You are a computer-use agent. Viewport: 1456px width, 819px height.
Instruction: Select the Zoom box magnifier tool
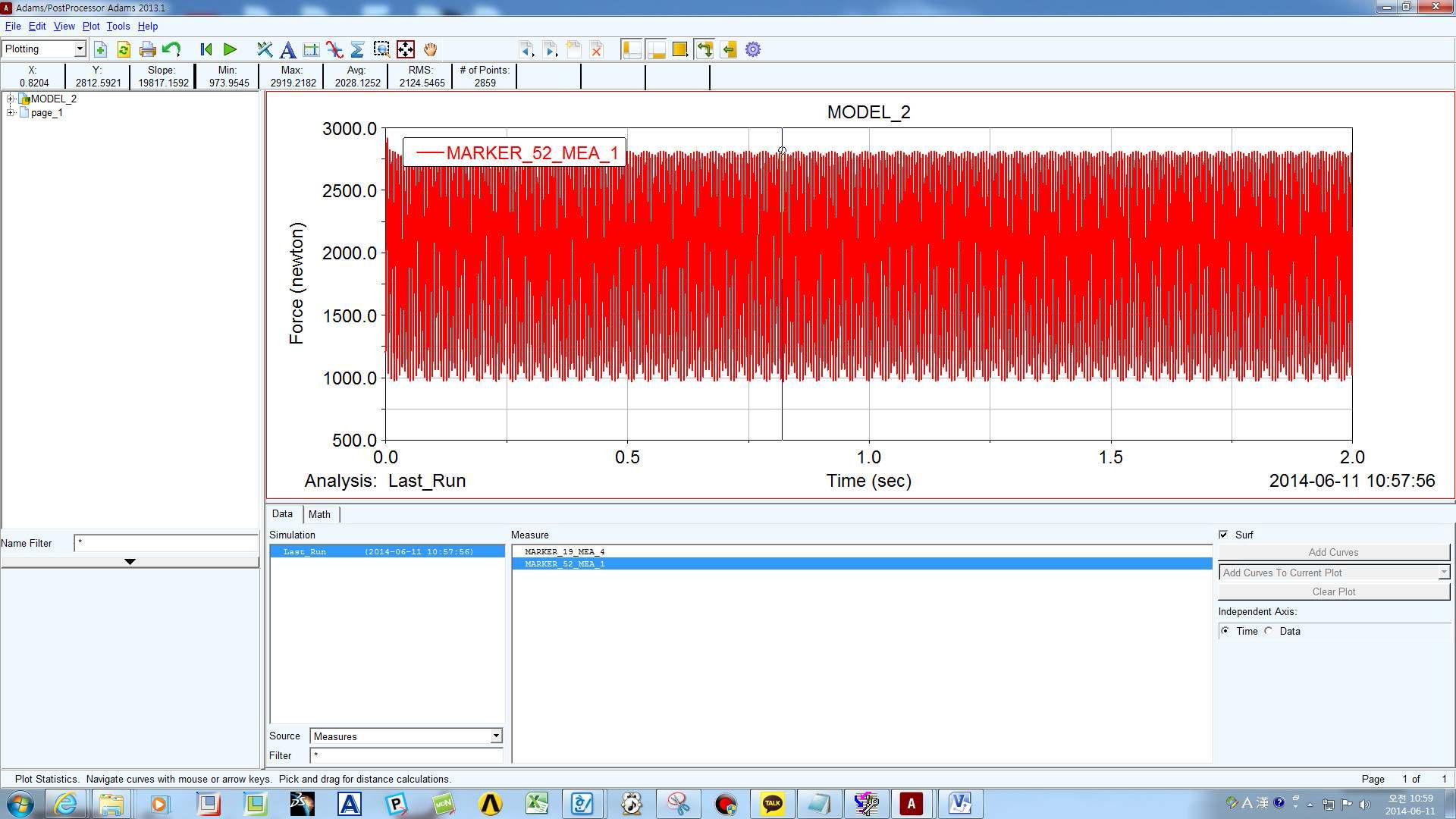click(381, 49)
